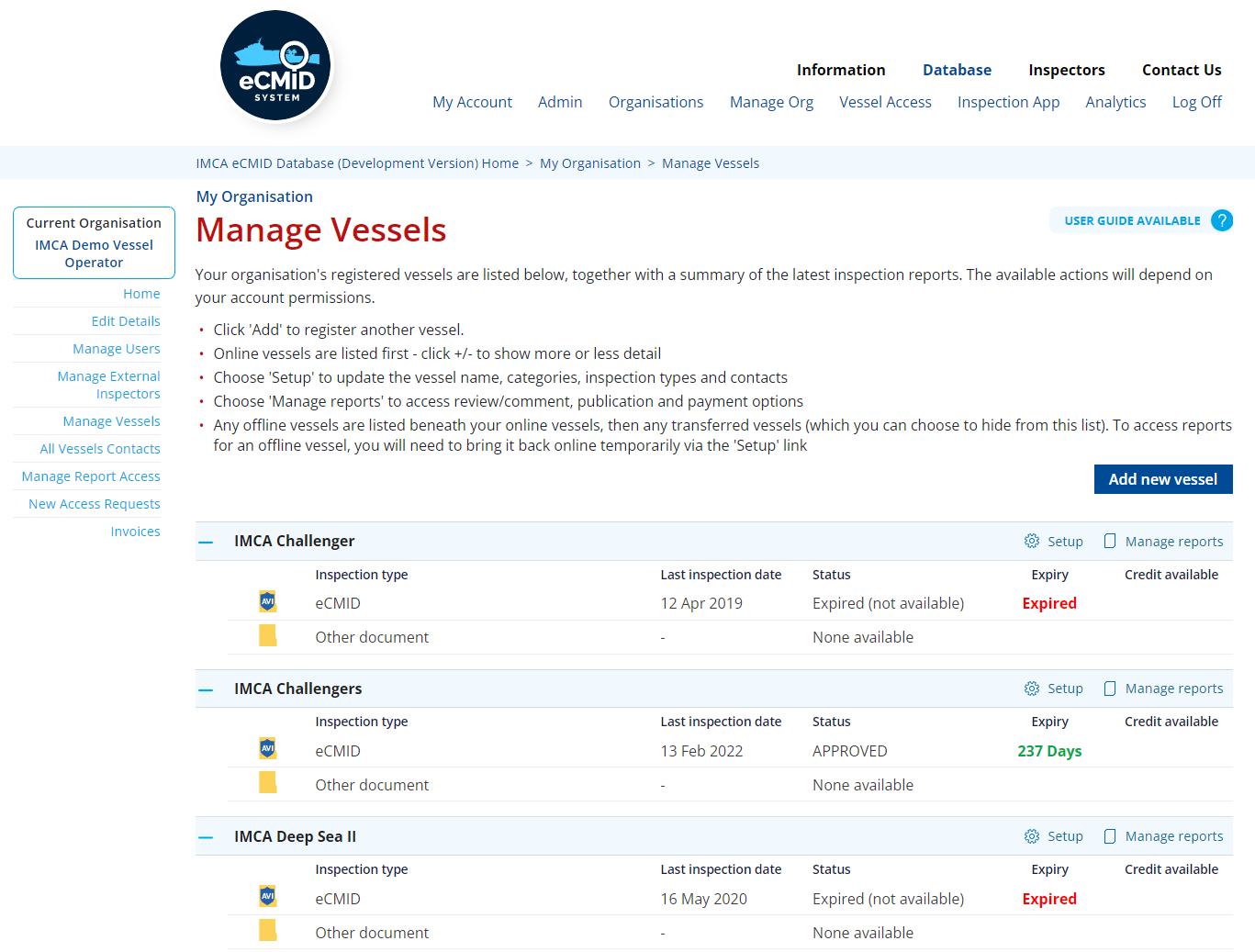Open the Inspectors top menu
The width and height of the screenshot is (1255, 952).
pyautogui.click(x=1067, y=70)
